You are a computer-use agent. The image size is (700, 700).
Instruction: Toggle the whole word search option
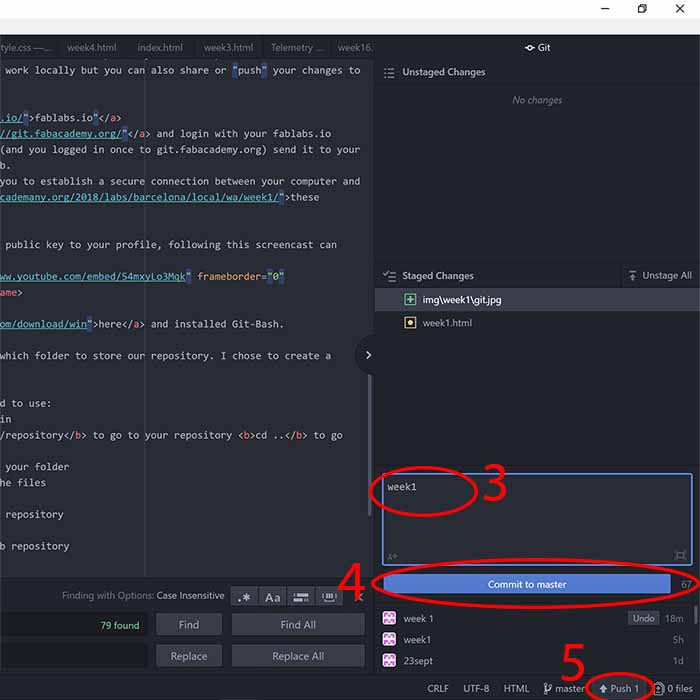pos(329,597)
